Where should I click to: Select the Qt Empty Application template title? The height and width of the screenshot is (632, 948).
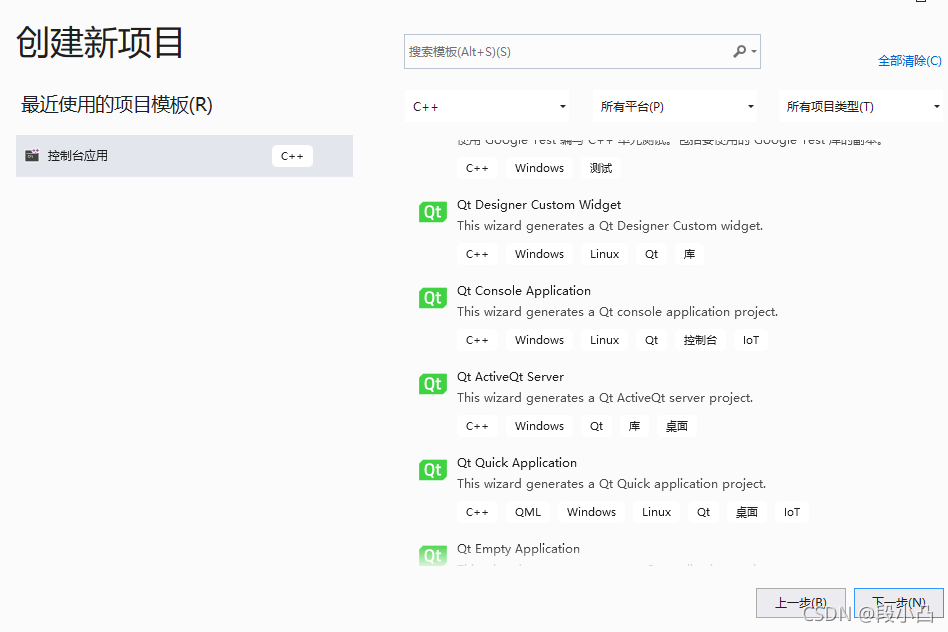coord(518,549)
